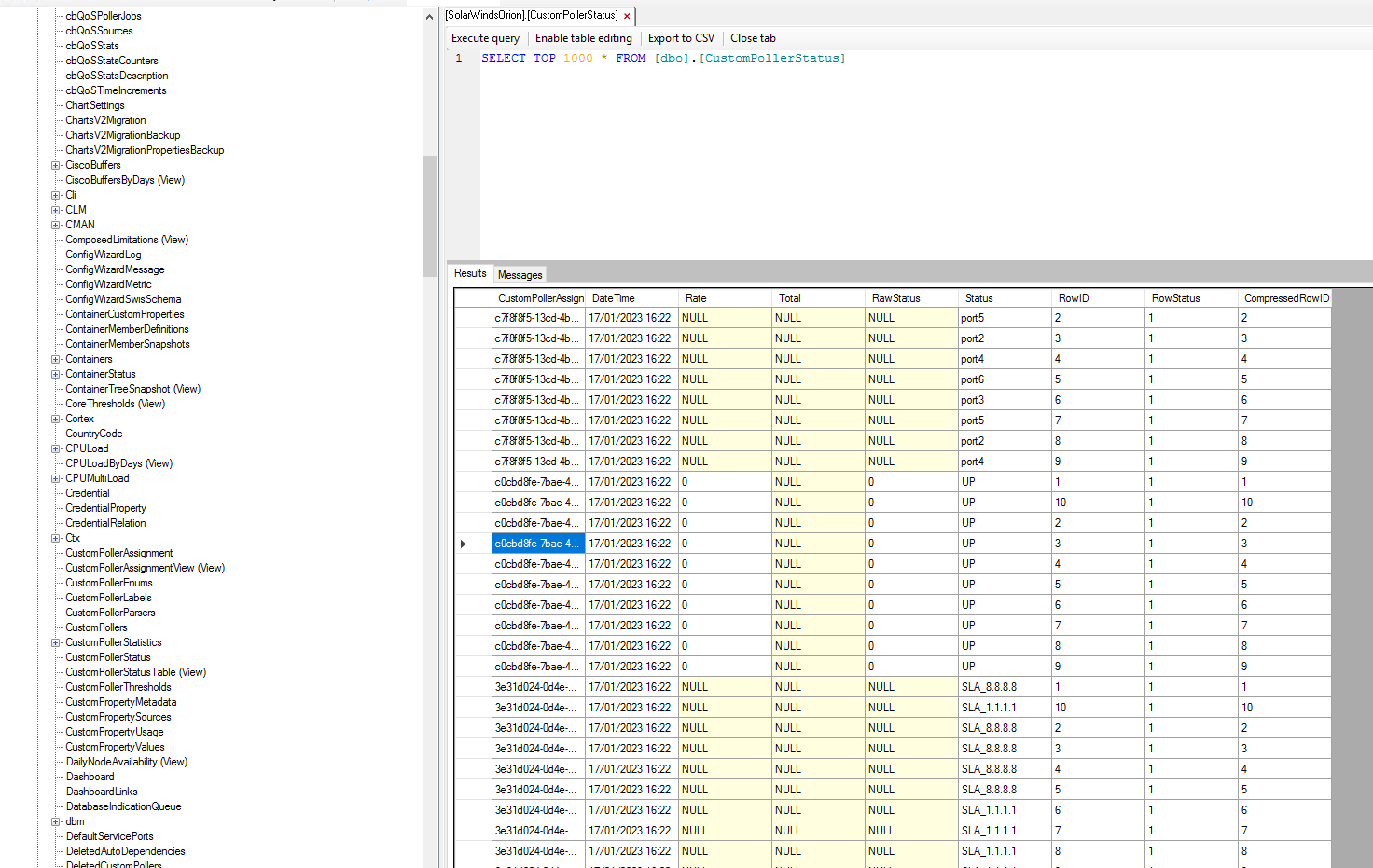Expand the CPULoad tree node
1373x868 pixels.
point(56,449)
